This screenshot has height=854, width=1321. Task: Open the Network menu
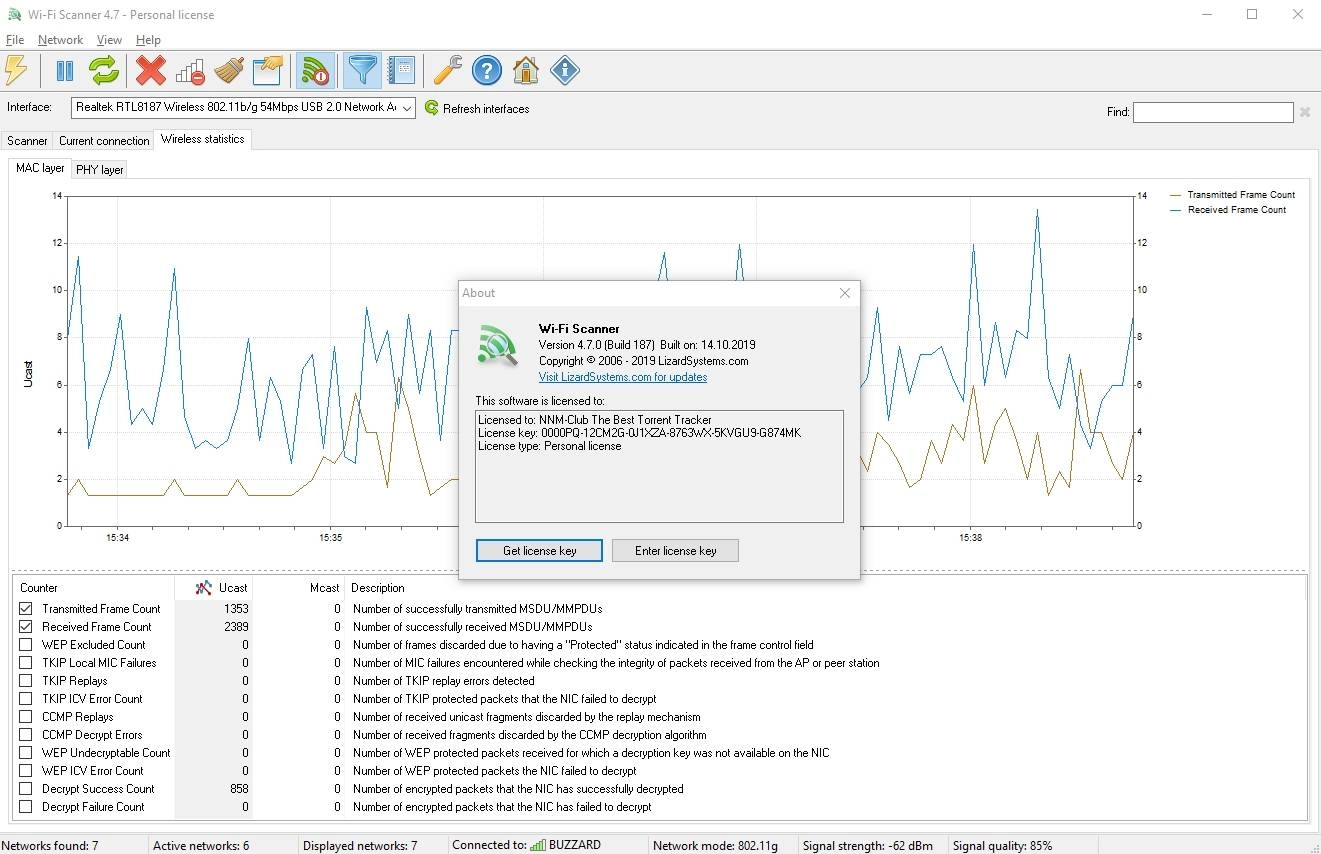tap(60, 40)
